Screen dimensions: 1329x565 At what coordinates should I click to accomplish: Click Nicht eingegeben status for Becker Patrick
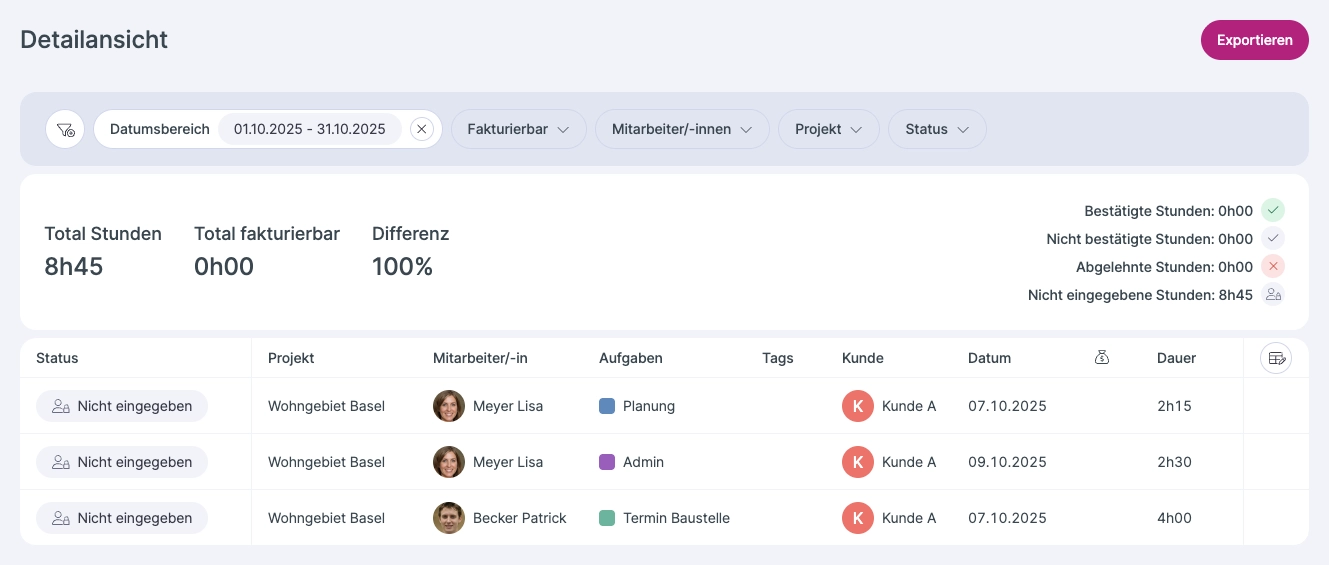pyautogui.click(x=122, y=518)
